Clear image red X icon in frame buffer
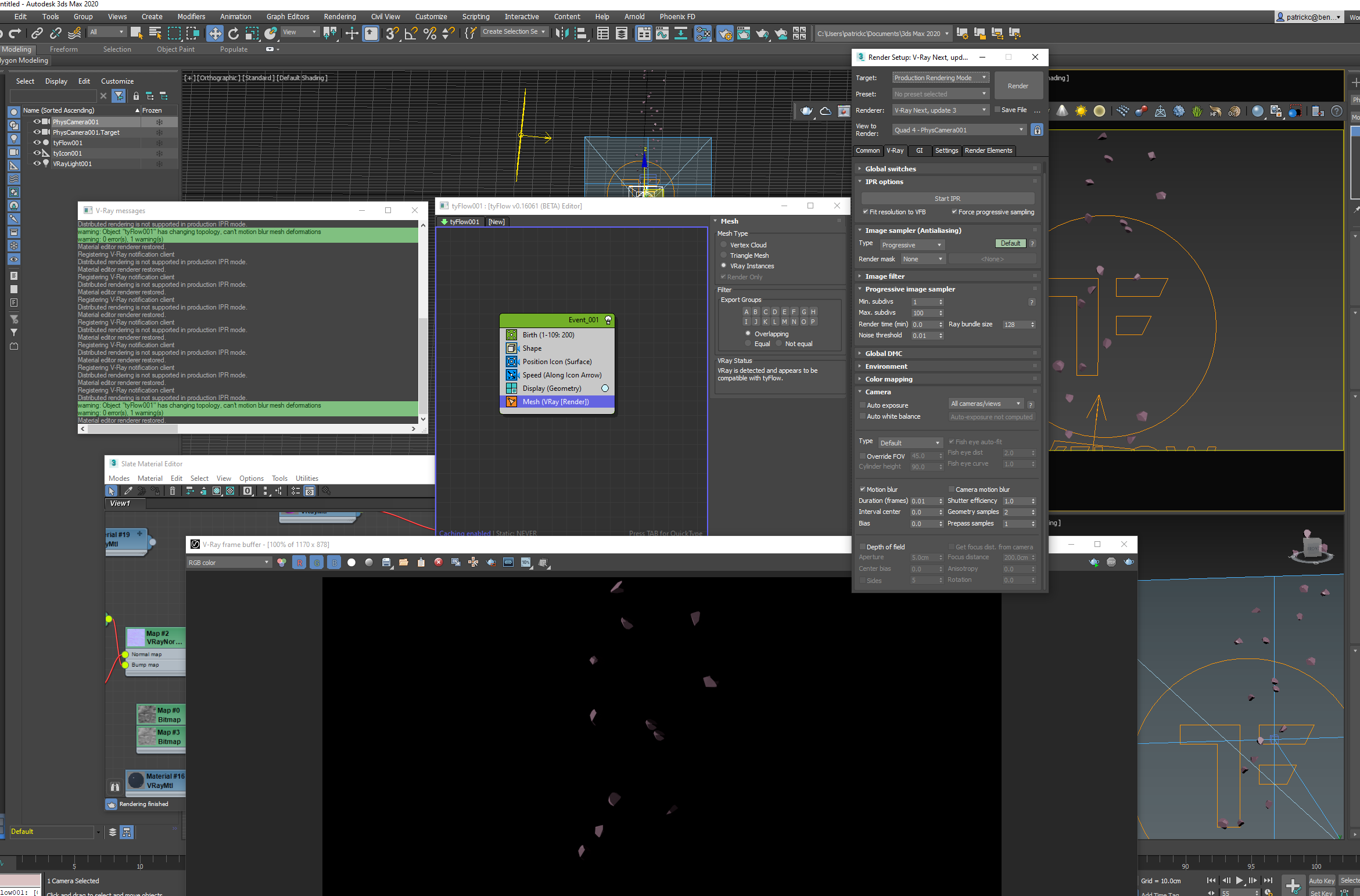The width and height of the screenshot is (1360, 896). [x=439, y=562]
